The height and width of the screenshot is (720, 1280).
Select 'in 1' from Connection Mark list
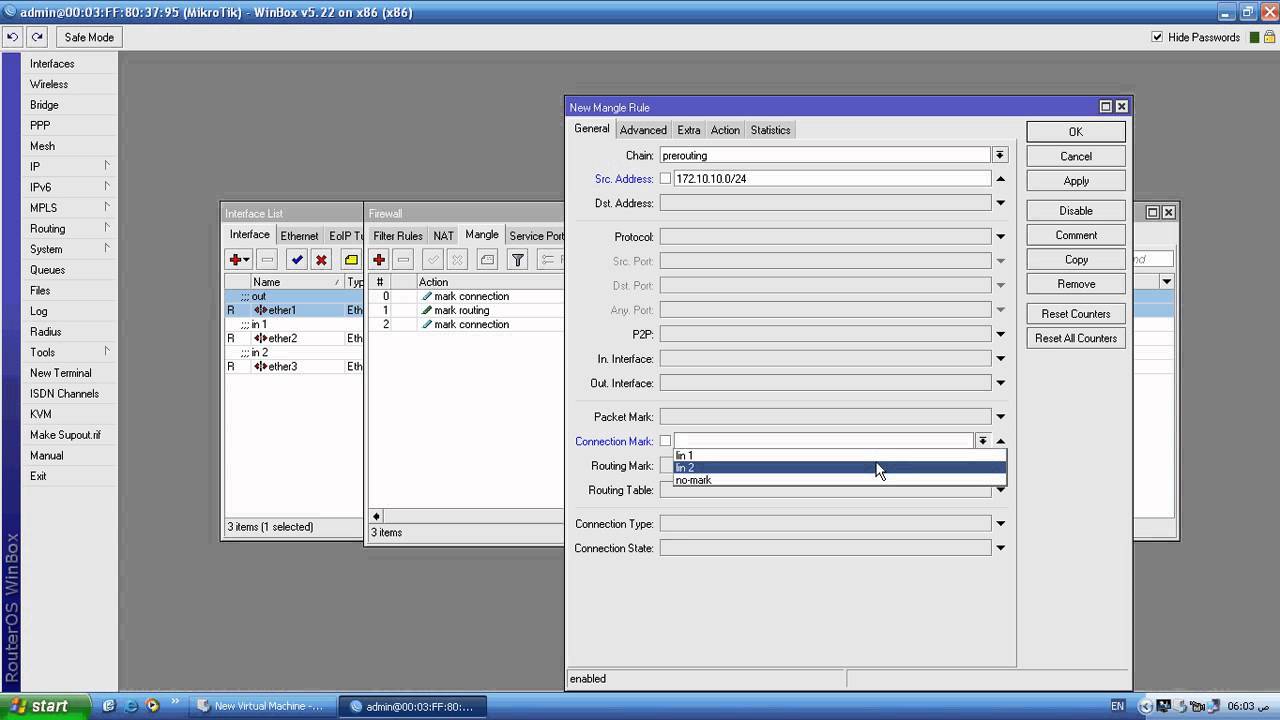pos(839,456)
